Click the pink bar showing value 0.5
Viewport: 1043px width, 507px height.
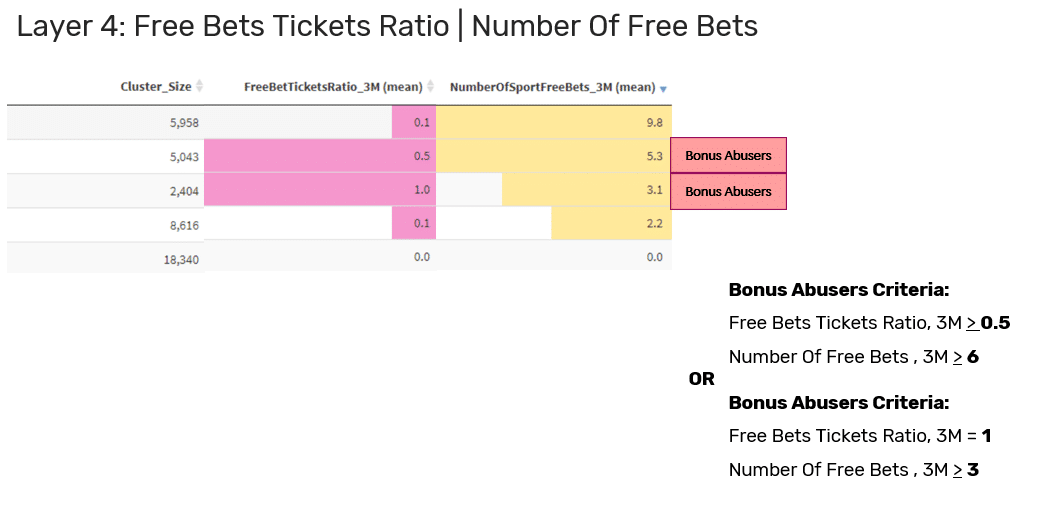tap(319, 156)
